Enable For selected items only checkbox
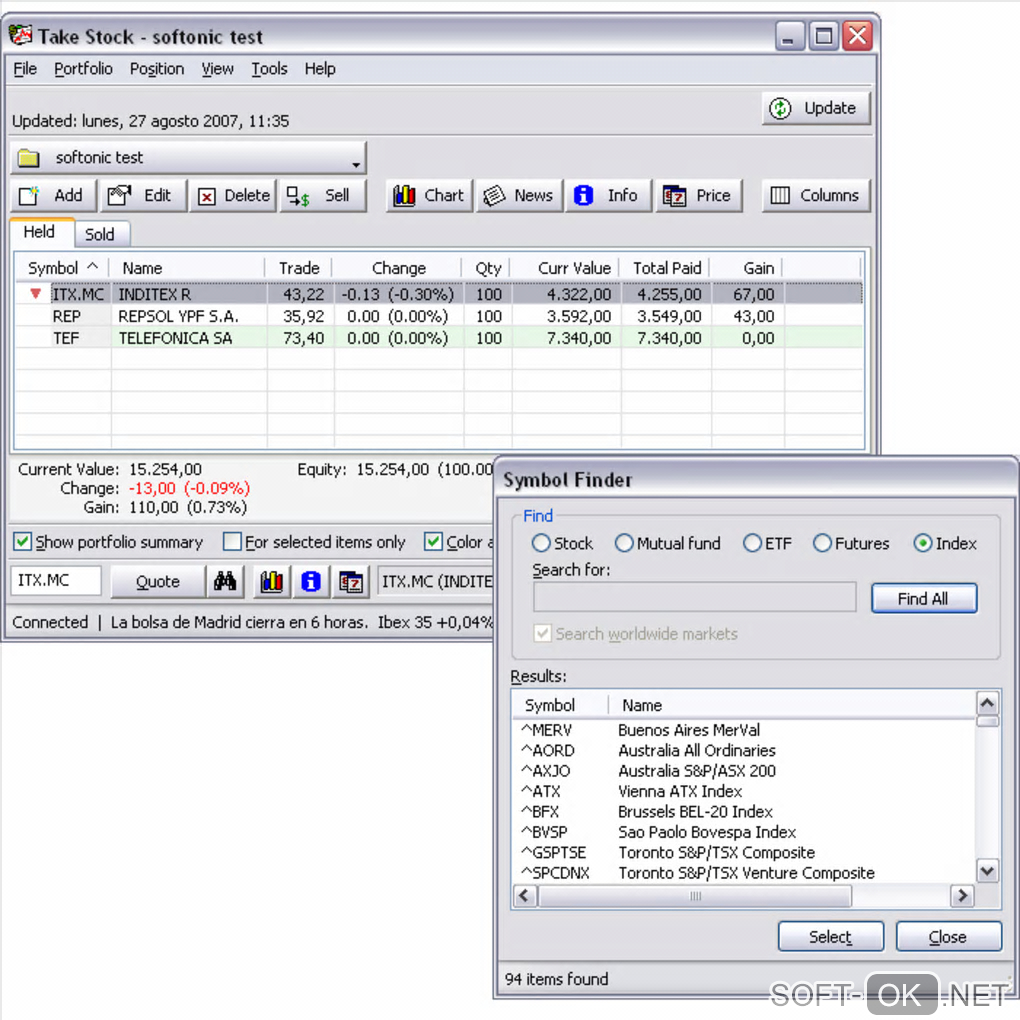 point(232,542)
